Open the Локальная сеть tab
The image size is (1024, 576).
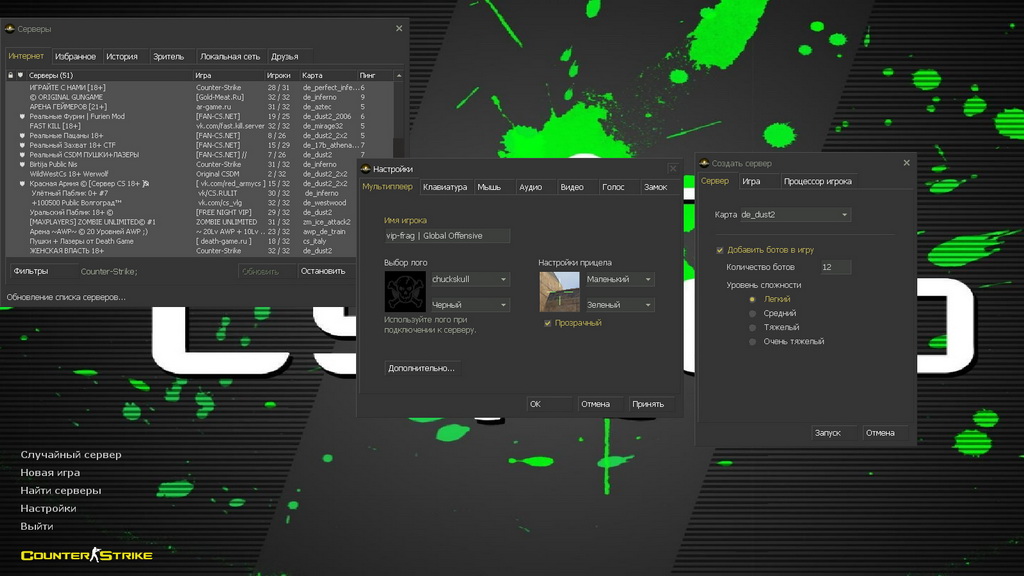tap(230, 57)
